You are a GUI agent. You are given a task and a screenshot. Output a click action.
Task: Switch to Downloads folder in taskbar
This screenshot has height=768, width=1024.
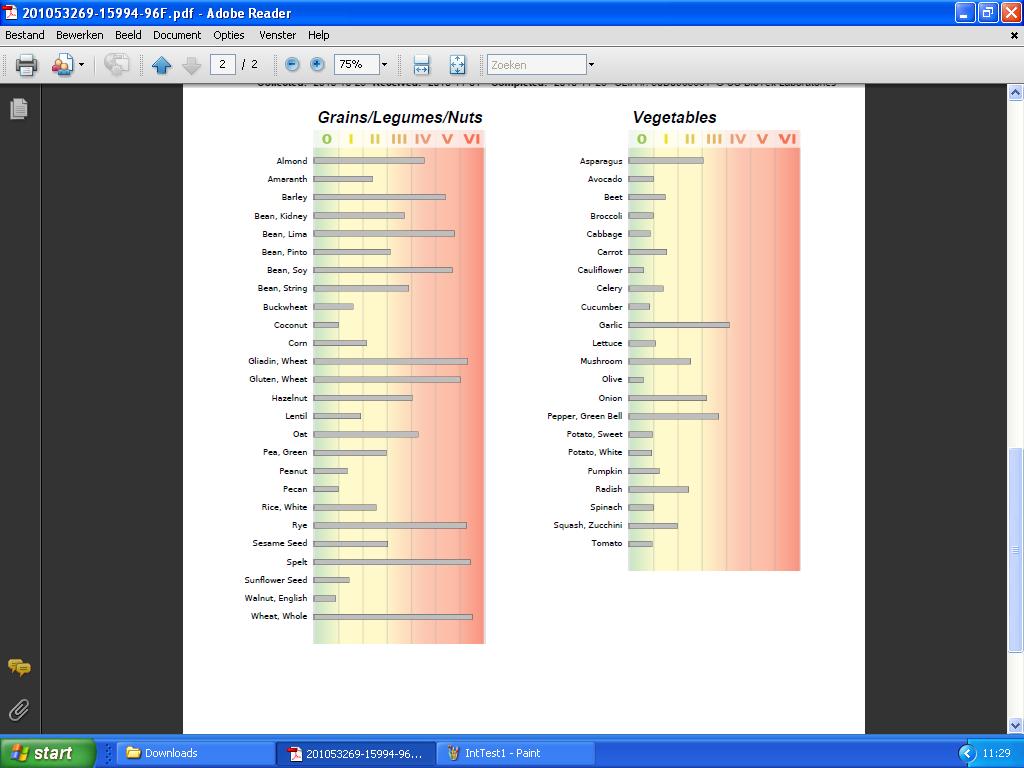click(x=196, y=753)
